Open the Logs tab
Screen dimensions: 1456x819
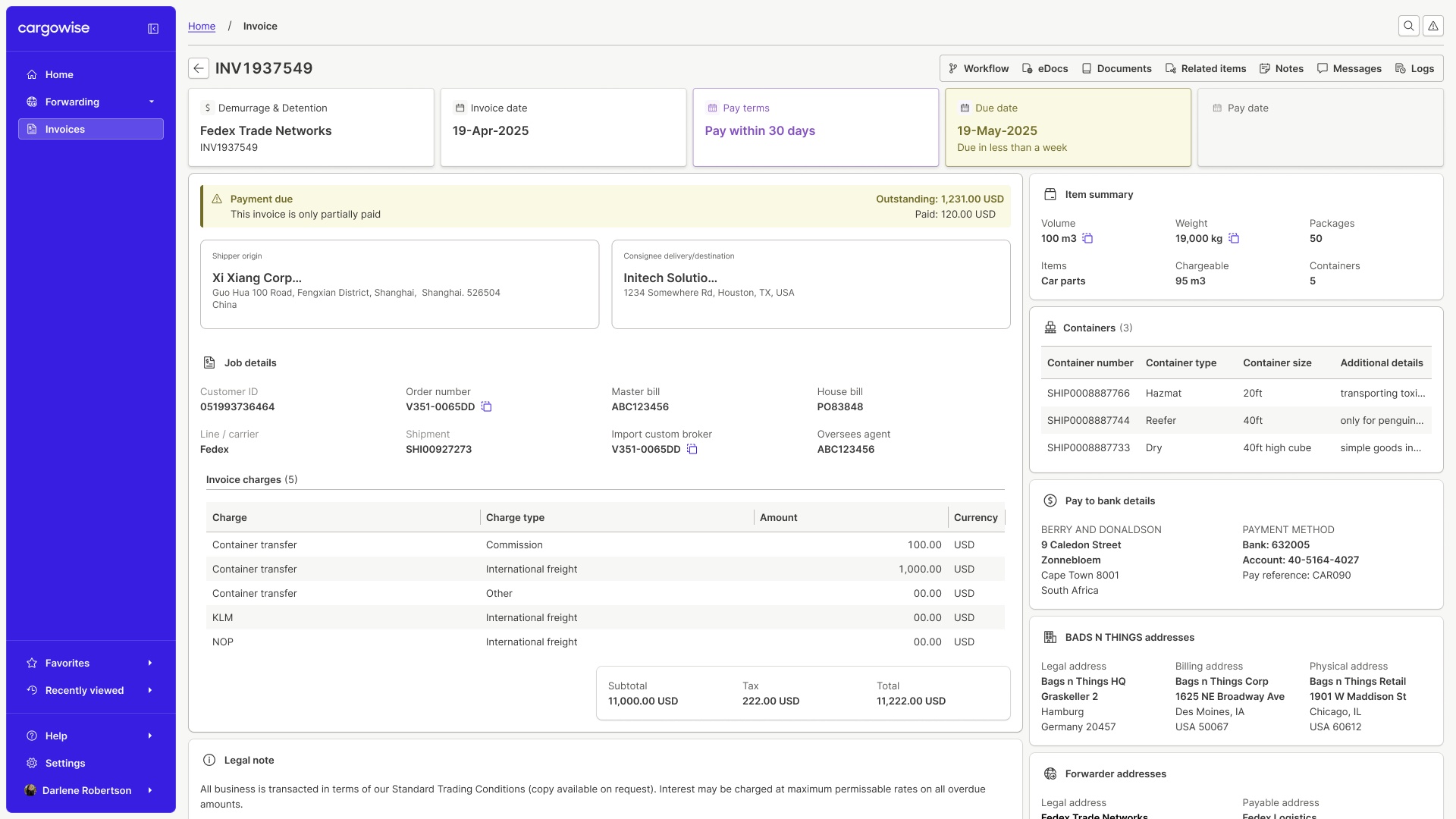tap(1415, 68)
